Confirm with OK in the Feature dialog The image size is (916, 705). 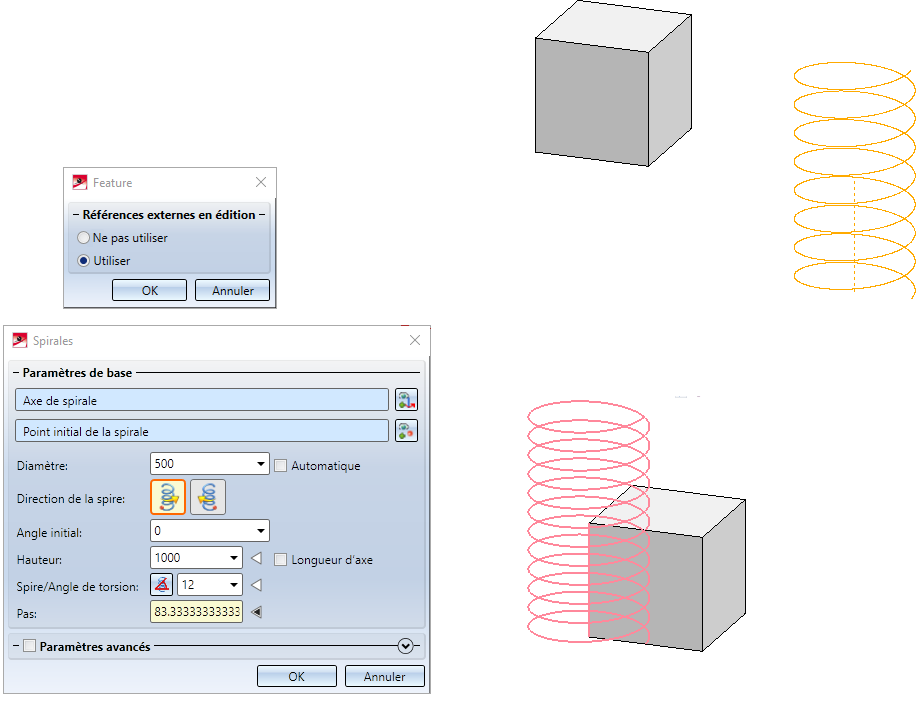pos(150,290)
